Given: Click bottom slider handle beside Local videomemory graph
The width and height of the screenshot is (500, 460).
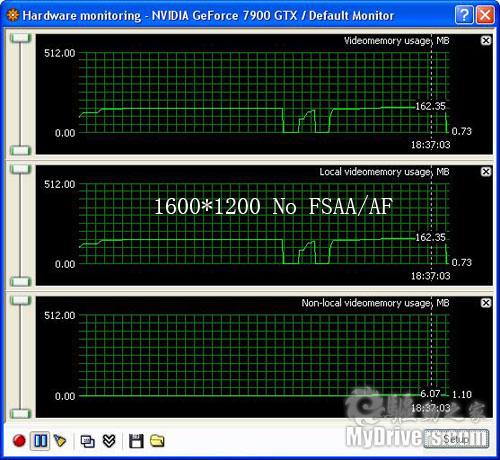Looking at the screenshot, I should click(20, 282).
